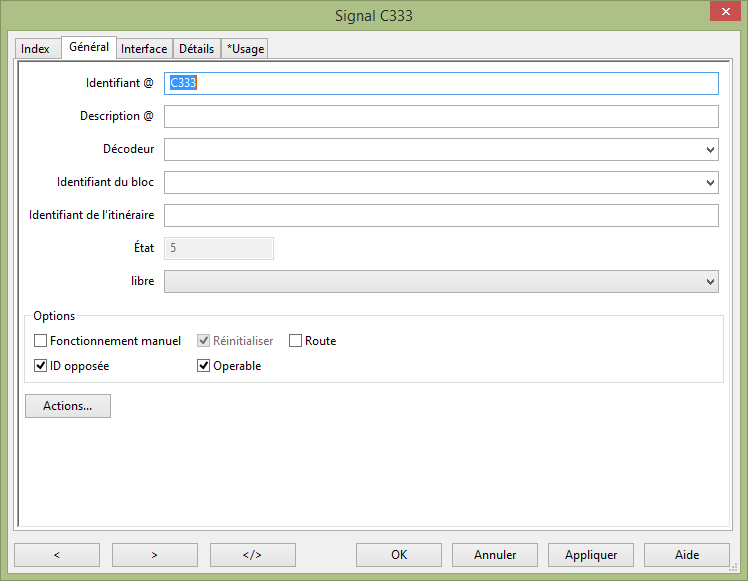Screen dimensions: 748x581
Task: Click the Identifiant de l'itinéraire field
Action: 441,216
